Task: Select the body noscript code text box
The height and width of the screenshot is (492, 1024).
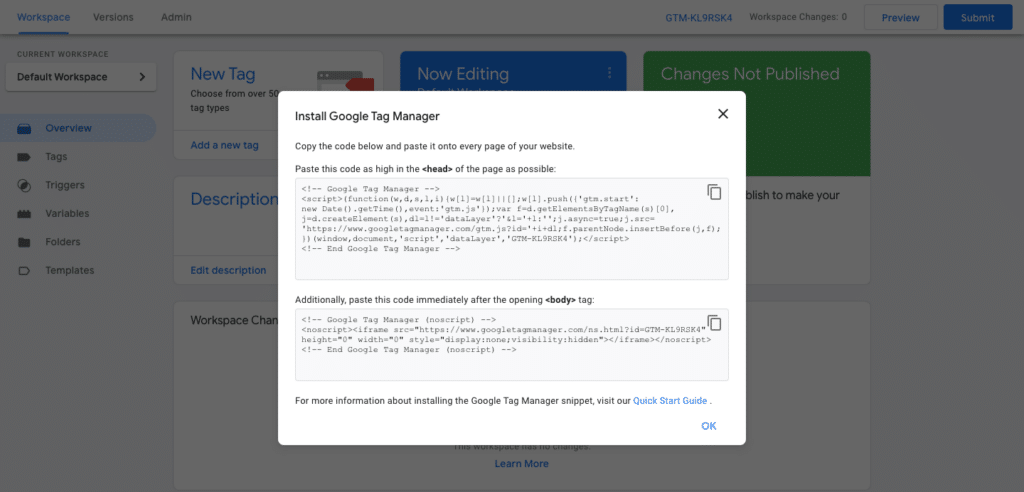Action: pyautogui.click(x=512, y=344)
